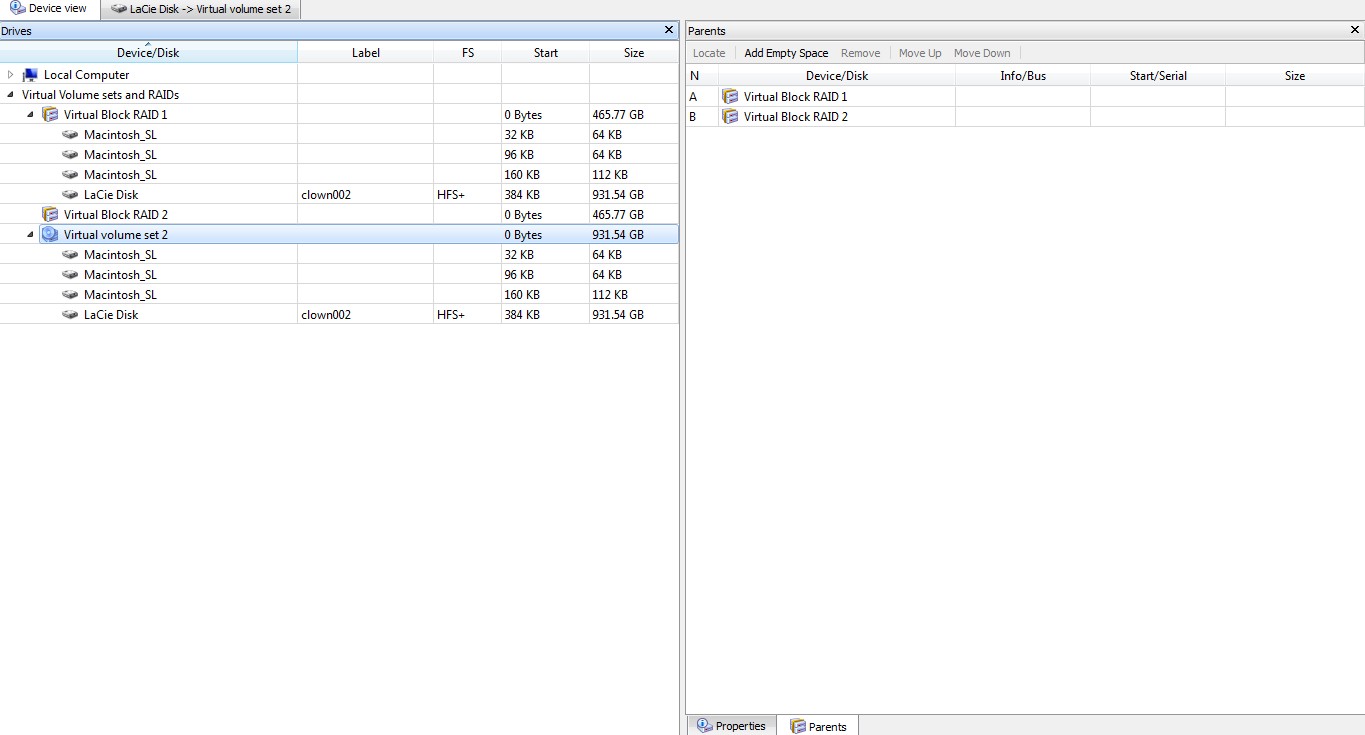Viewport: 1365px width, 735px height.
Task: Click disk icon of Macintosh_SL at 32 KB under volume set 2
Action: pyautogui.click(x=70, y=255)
